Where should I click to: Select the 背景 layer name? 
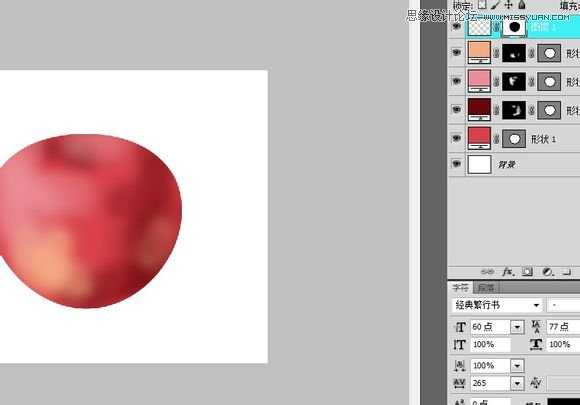tap(507, 164)
